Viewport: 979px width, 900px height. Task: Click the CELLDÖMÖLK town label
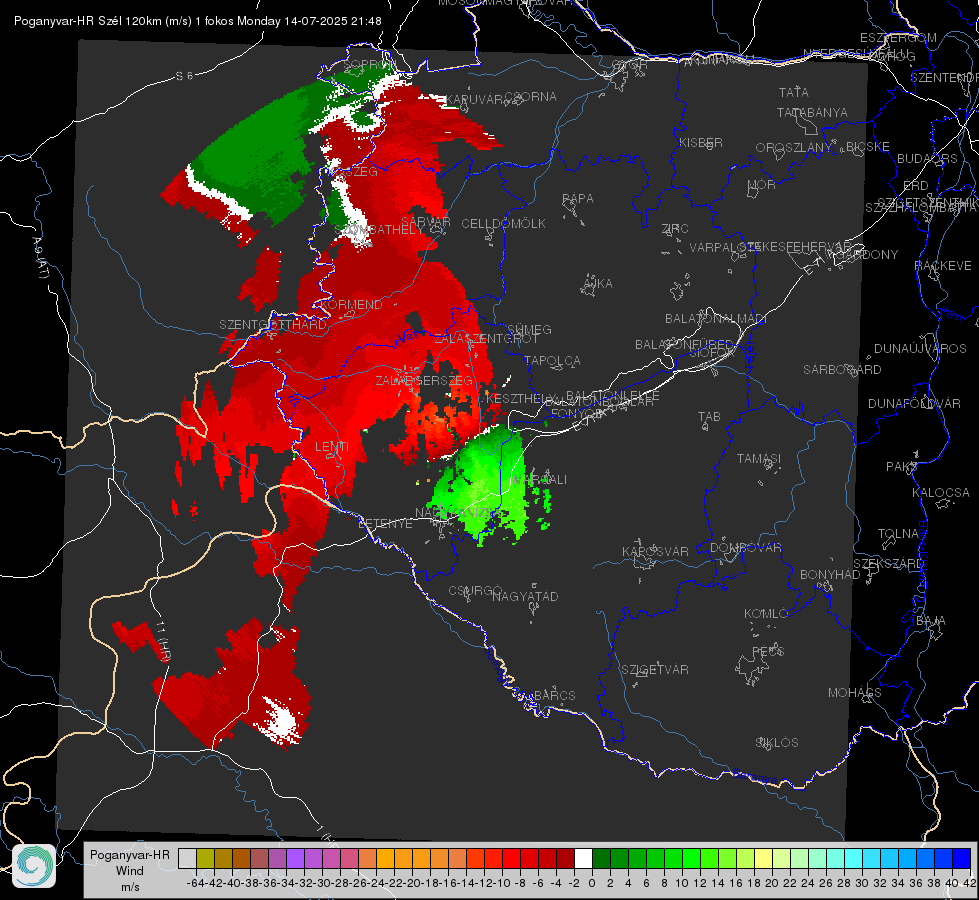tap(504, 224)
